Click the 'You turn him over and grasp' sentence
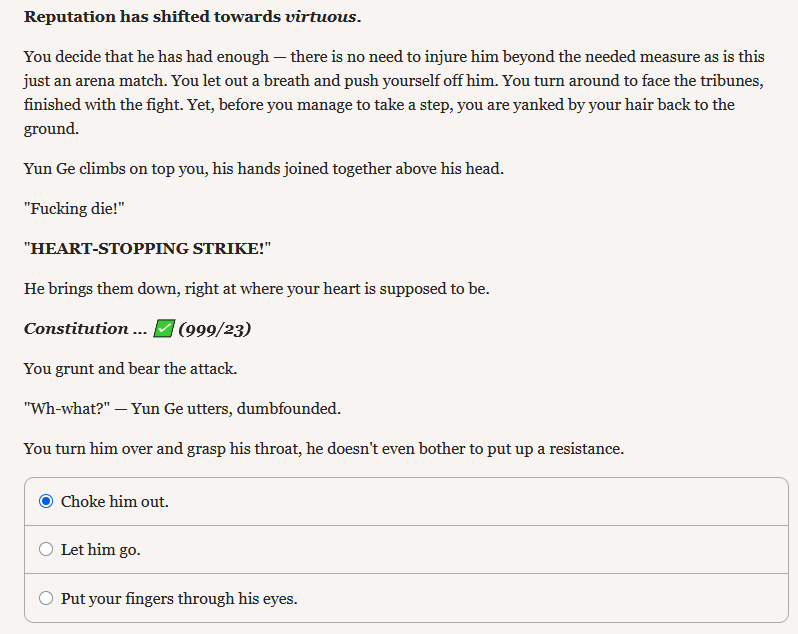 point(324,448)
